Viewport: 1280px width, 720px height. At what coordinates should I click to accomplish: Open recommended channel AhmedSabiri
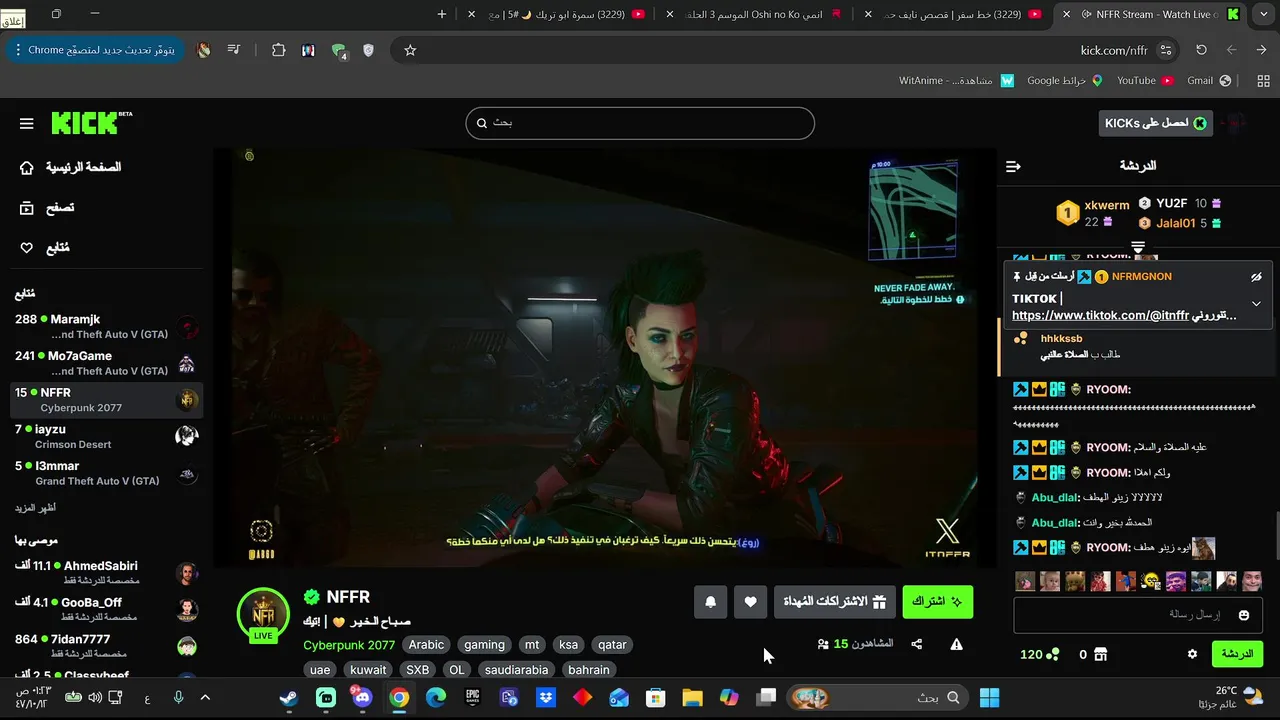(x=107, y=573)
